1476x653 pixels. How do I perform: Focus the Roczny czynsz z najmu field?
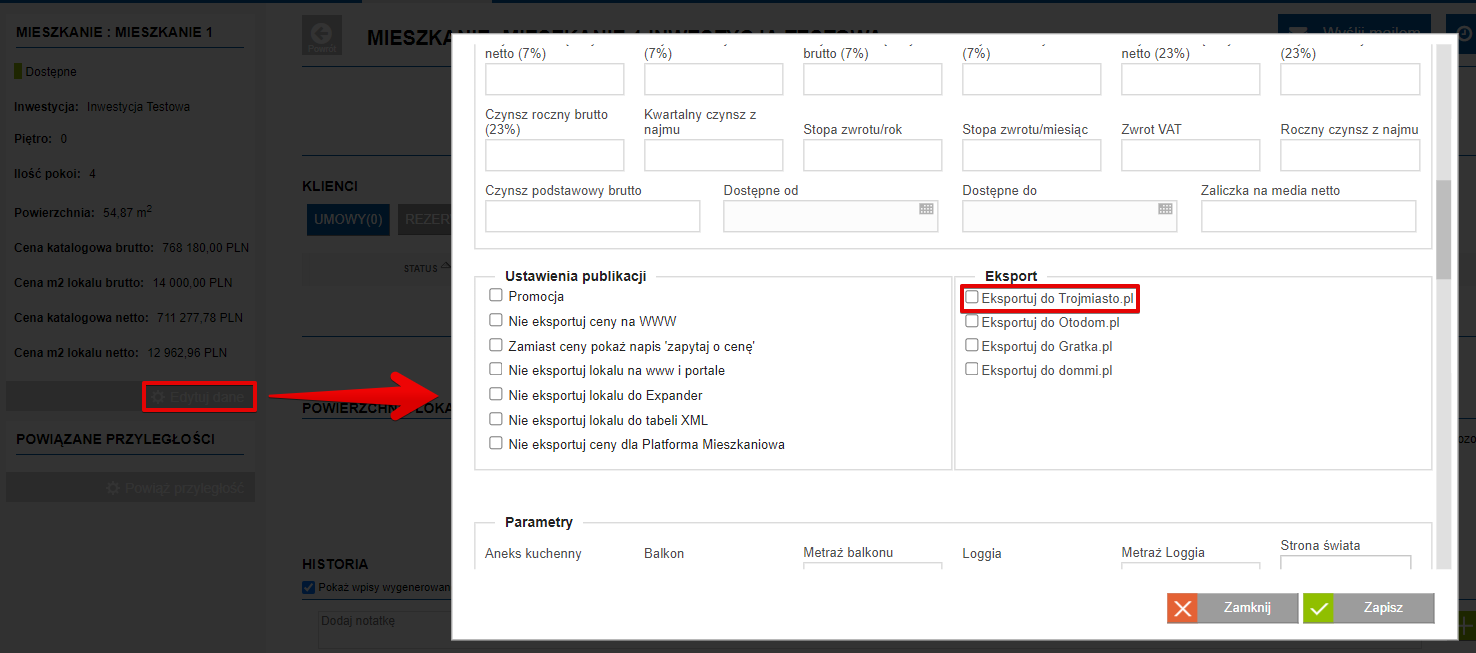[1350, 155]
